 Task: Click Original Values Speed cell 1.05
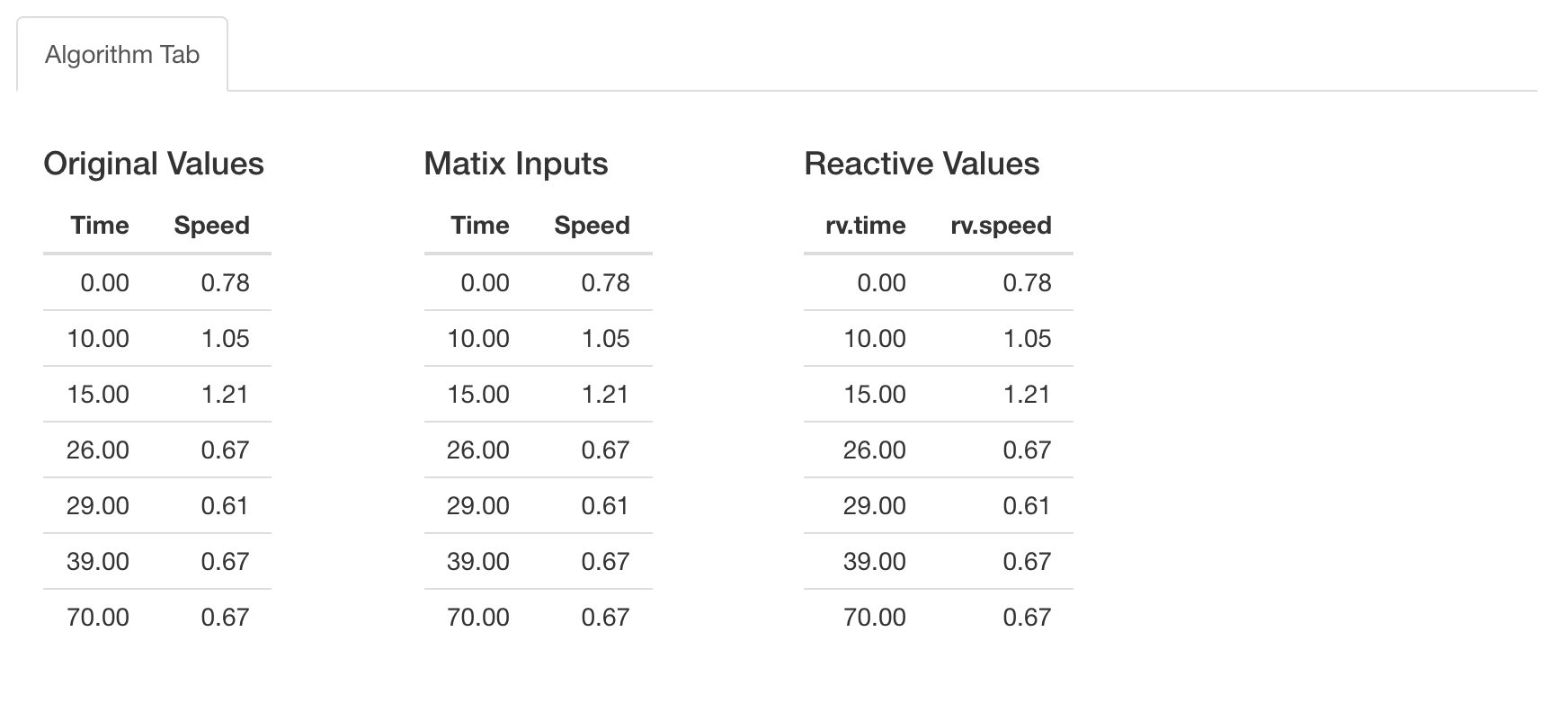[x=225, y=339]
